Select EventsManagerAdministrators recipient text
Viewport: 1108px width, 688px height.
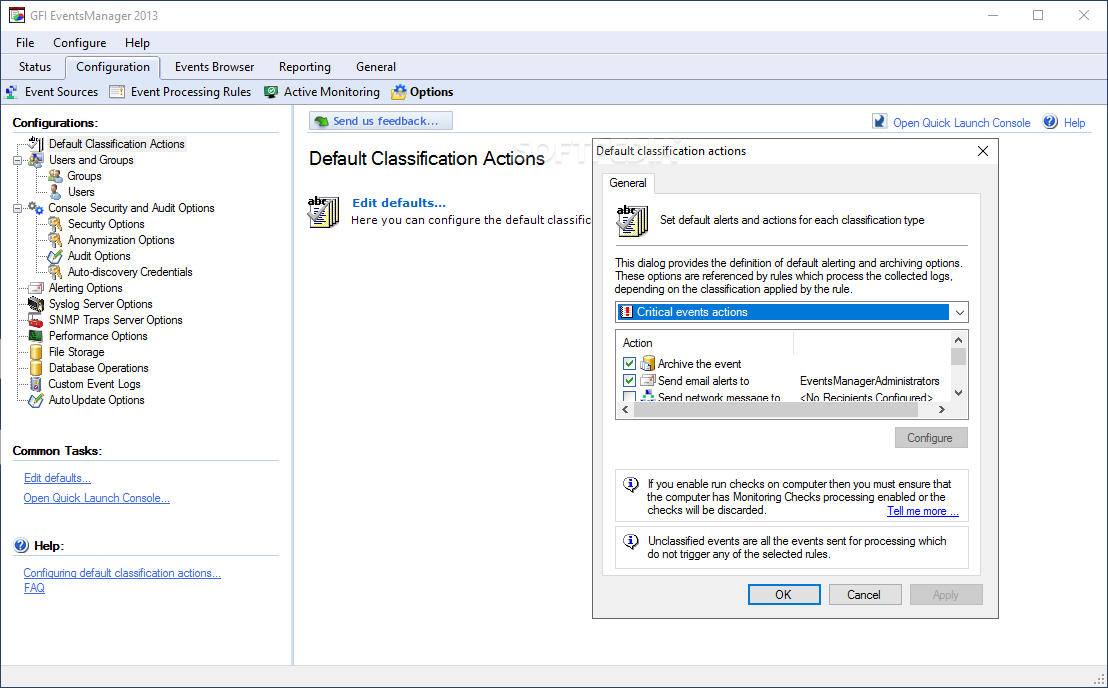869,381
